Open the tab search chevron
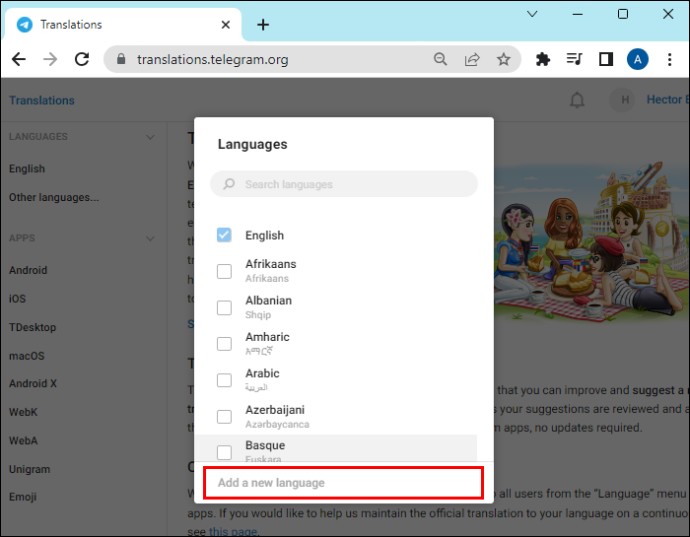The height and width of the screenshot is (537, 690). click(x=532, y=14)
